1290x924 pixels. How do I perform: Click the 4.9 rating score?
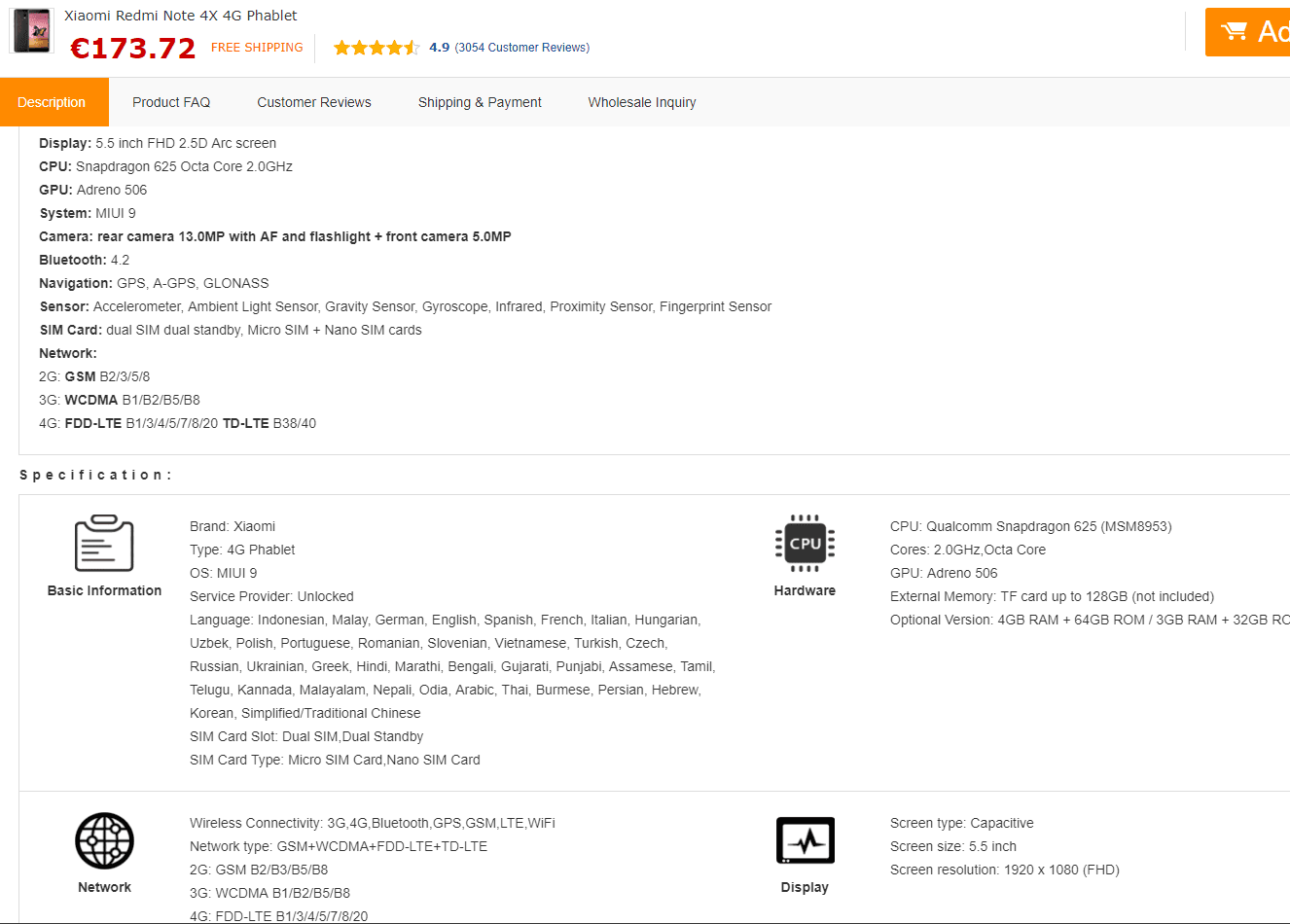pyautogui.click(x=440, y=48)
